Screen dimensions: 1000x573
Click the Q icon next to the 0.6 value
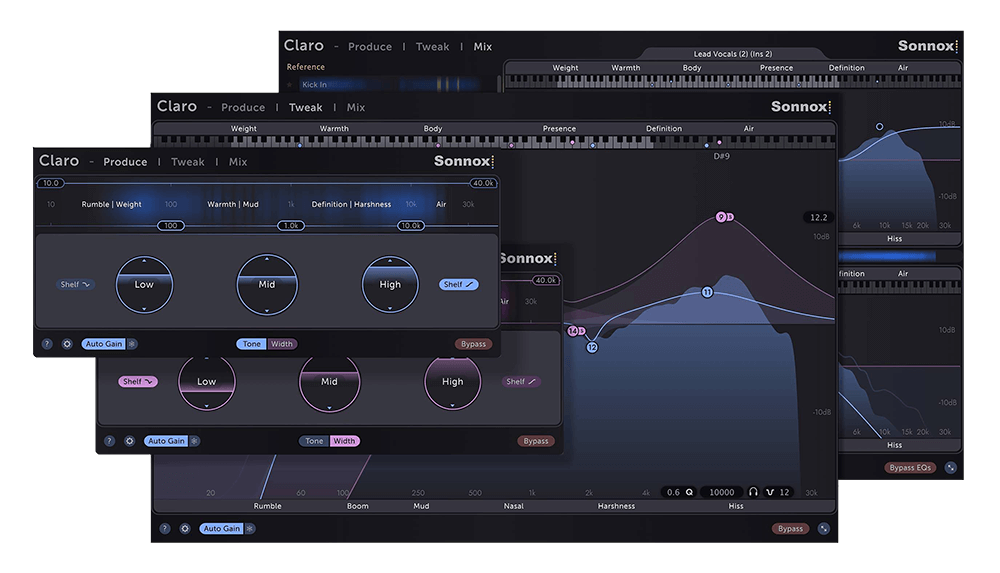click(689, 492)
